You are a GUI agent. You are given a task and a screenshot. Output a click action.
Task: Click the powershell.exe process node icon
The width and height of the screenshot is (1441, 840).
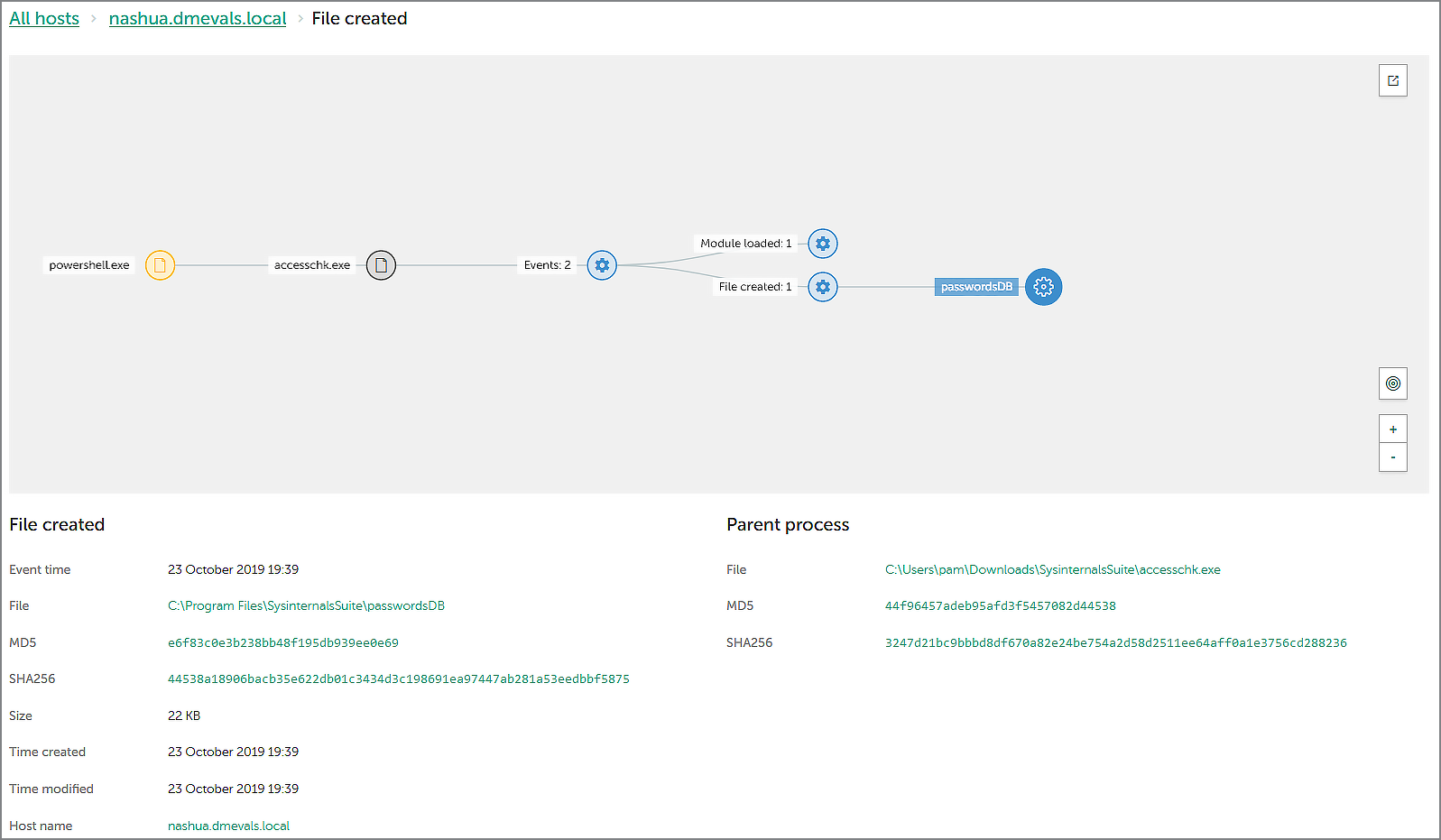click(x=160, y=265)
